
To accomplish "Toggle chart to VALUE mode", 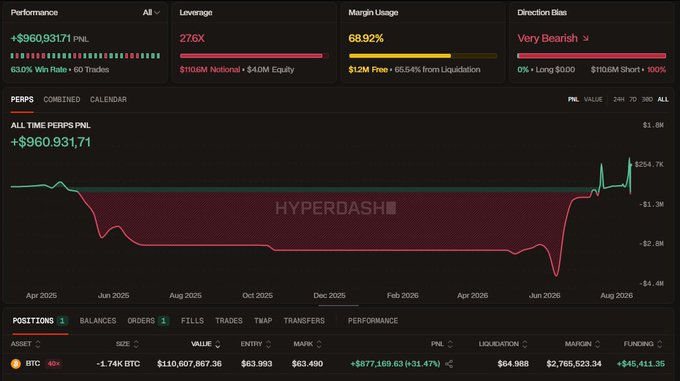I will click(593, 100).
